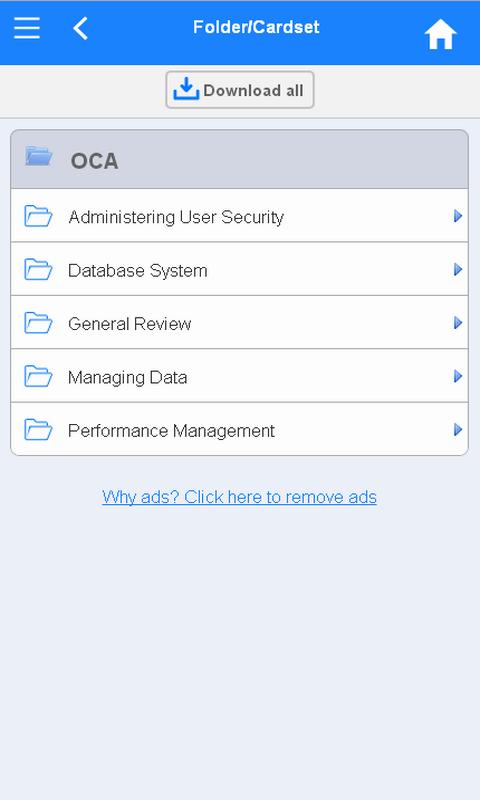Go back using the left chevron
Image resolution: width=480 pixels, height=800 pixels.
[x=81, y=28]
